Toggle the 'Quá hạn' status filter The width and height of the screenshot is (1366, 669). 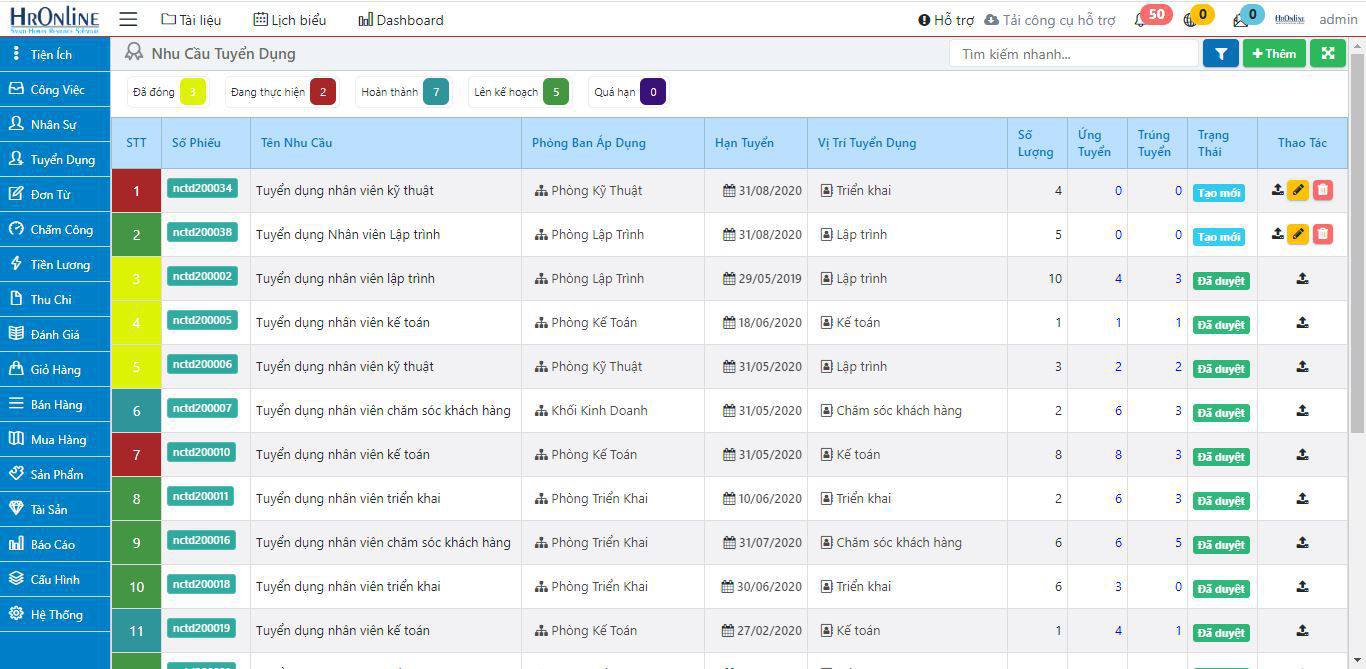(613, 91)
